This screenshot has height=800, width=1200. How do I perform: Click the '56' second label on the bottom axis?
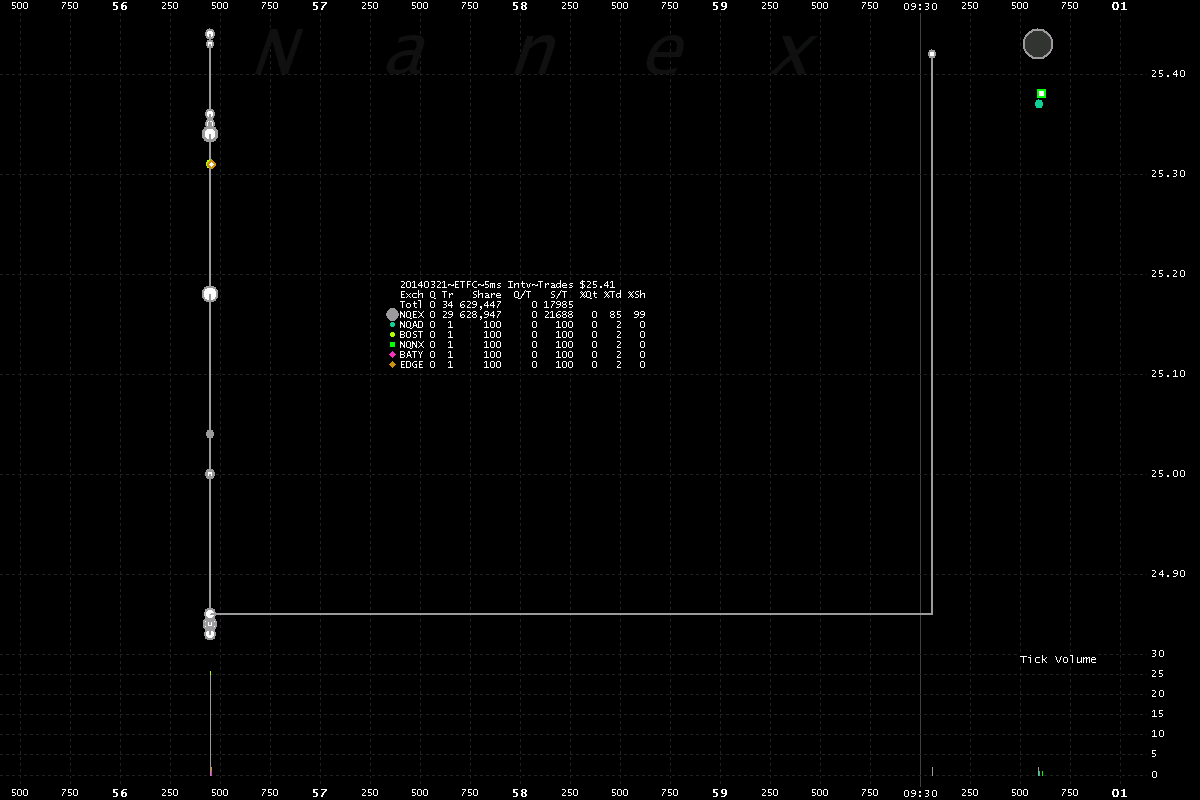(x=120, y=793)
